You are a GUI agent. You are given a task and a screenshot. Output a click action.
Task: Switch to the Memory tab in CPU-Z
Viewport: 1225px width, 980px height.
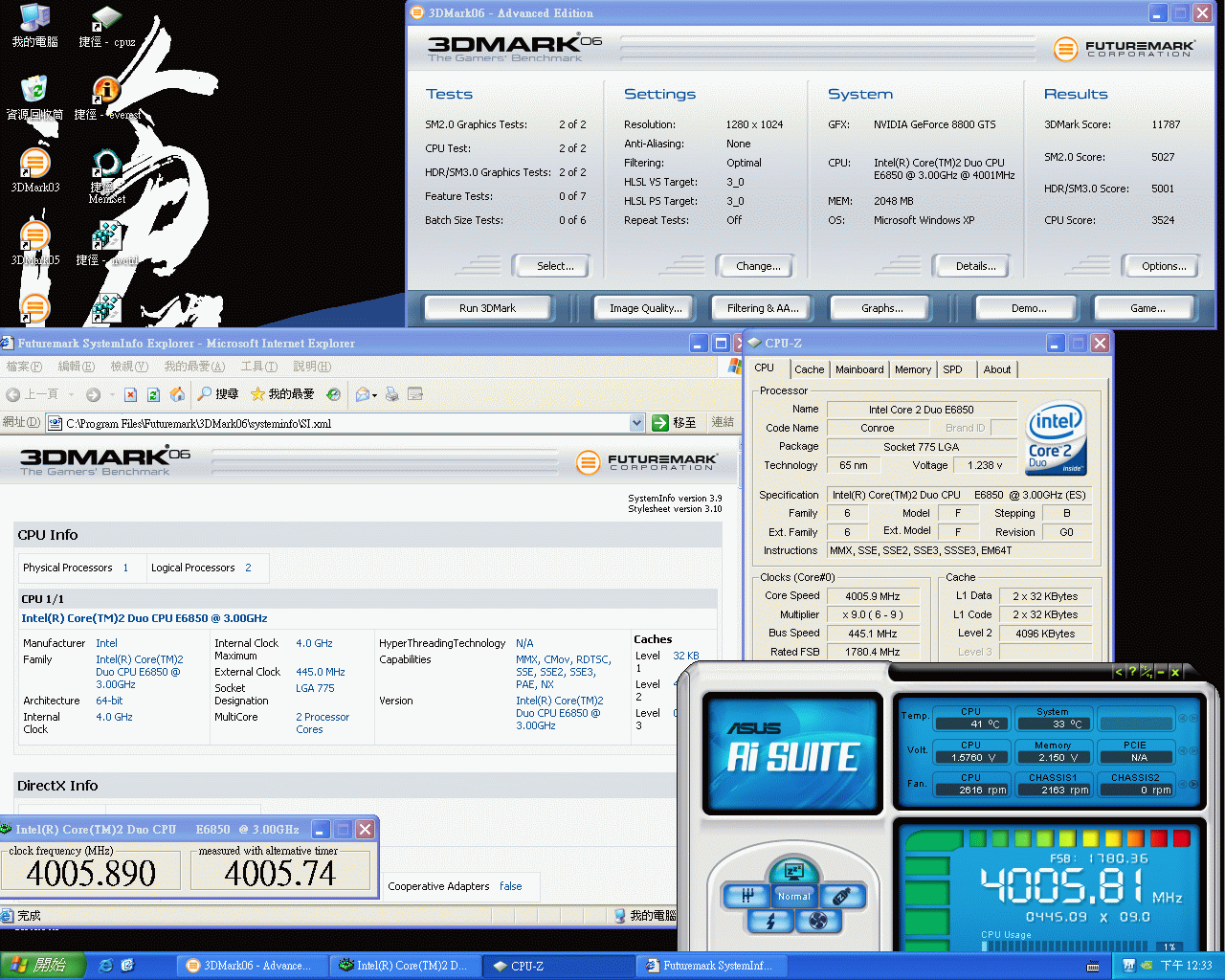click(913, 369)
